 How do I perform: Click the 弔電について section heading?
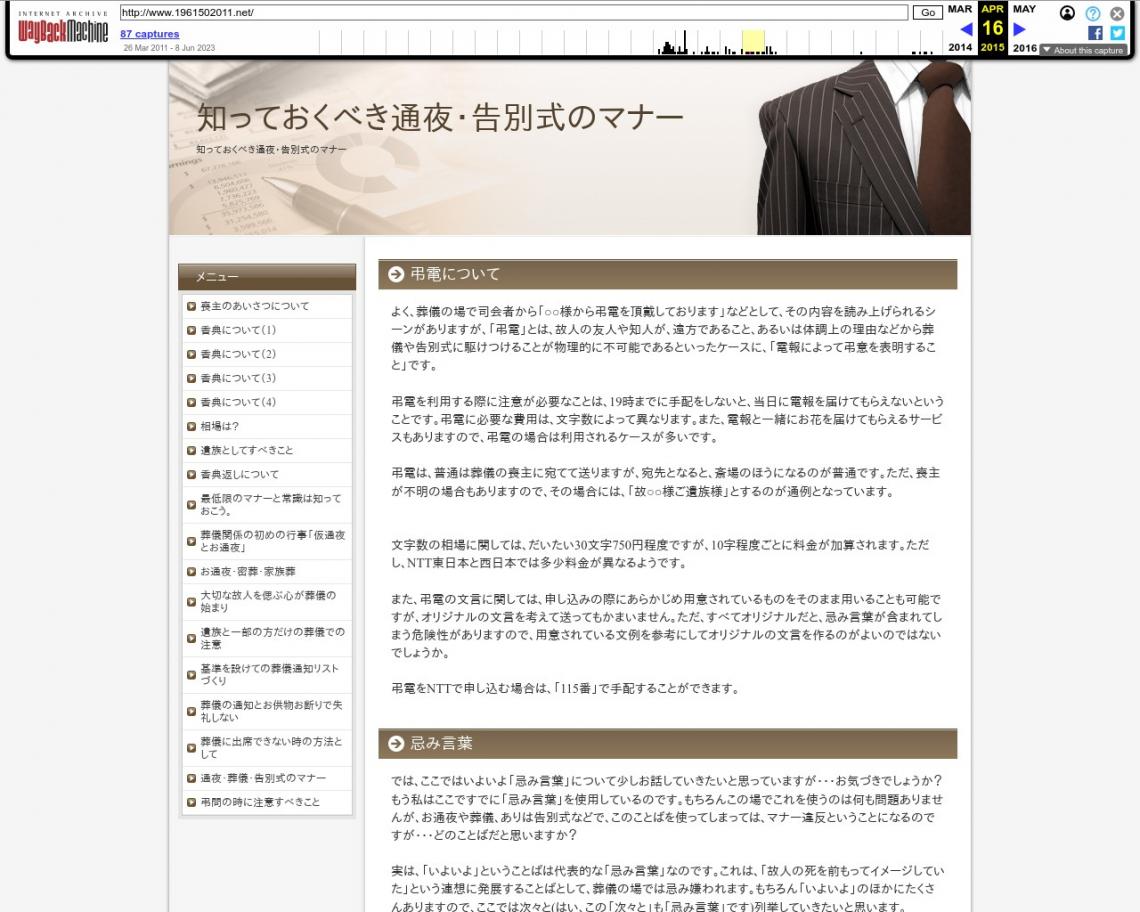pyautogui.click(x=455, y=274)
